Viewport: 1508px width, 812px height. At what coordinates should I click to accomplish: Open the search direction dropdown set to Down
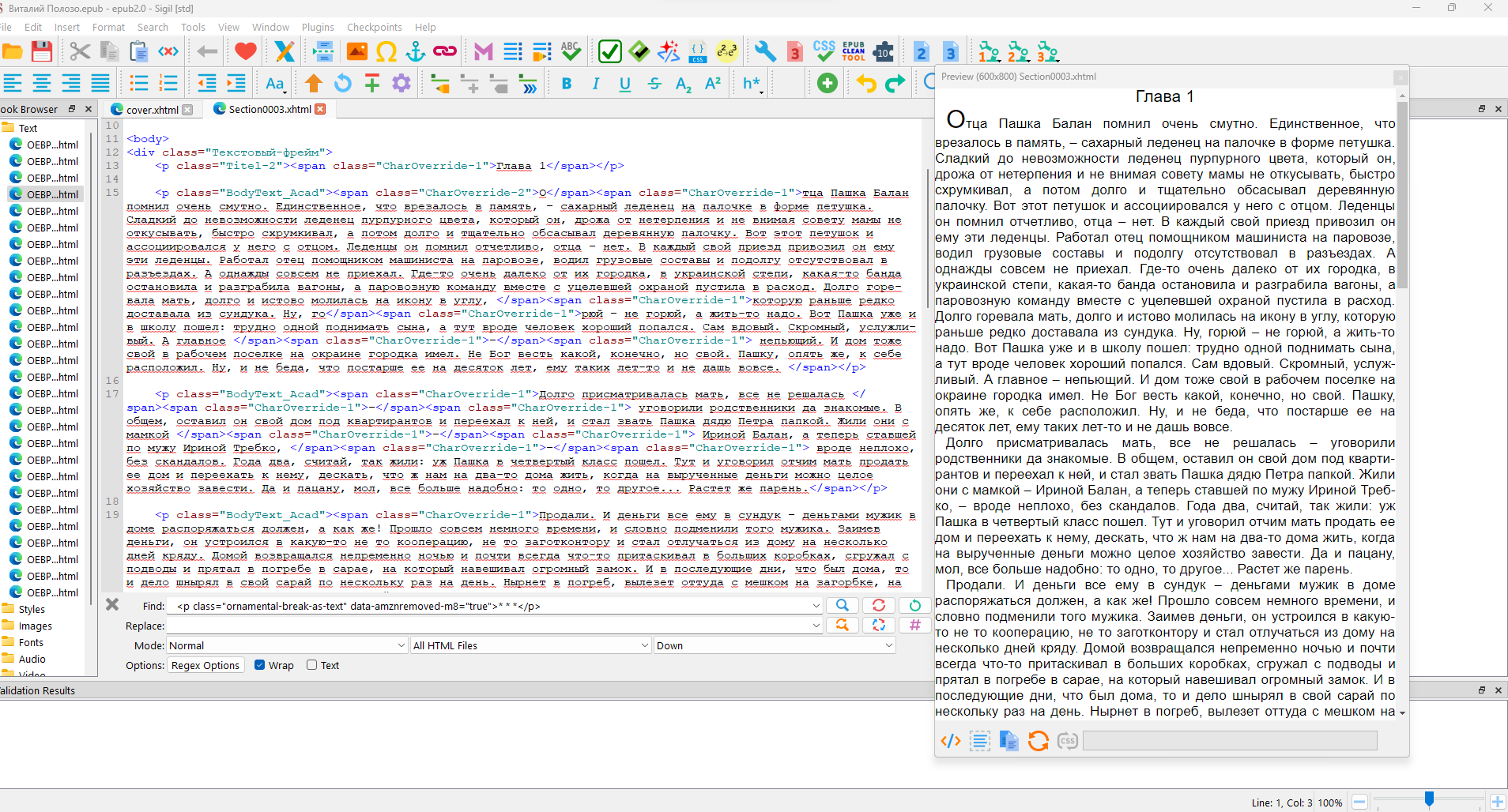pos(775,645)
